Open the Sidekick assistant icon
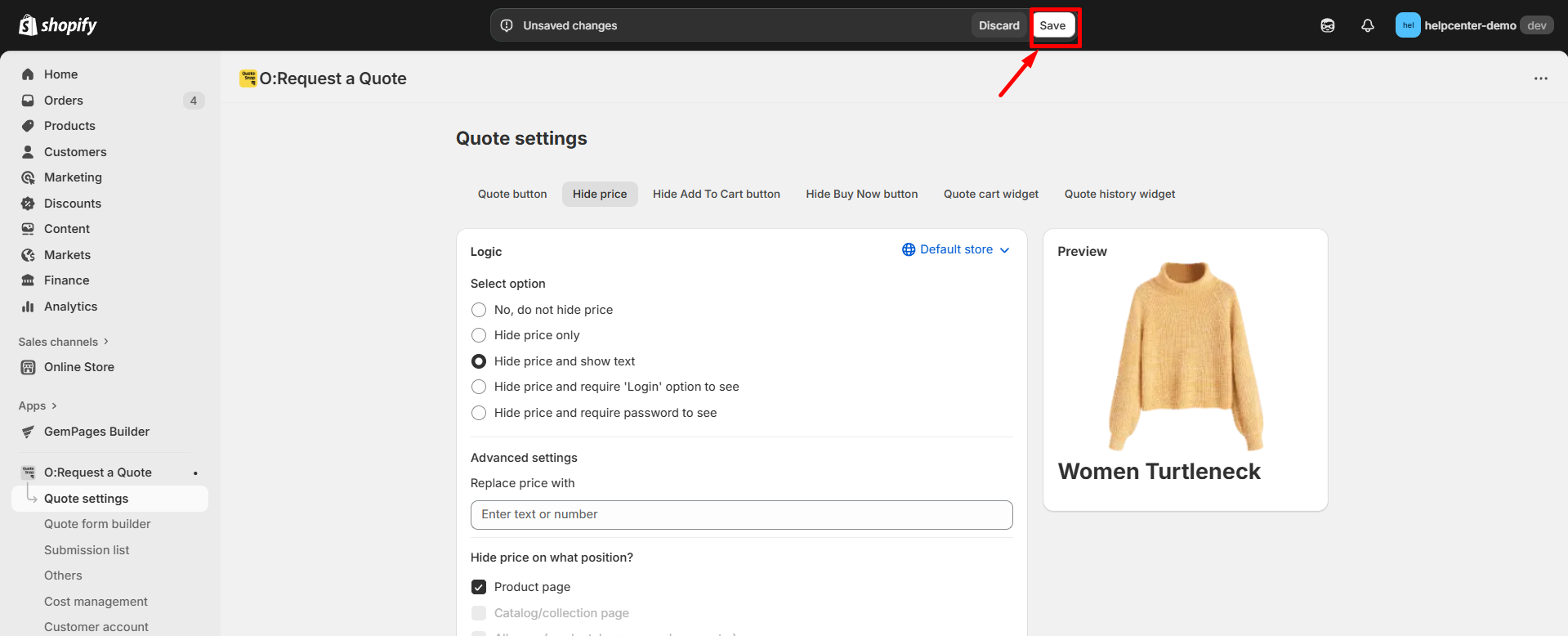 pos(1327,25)
